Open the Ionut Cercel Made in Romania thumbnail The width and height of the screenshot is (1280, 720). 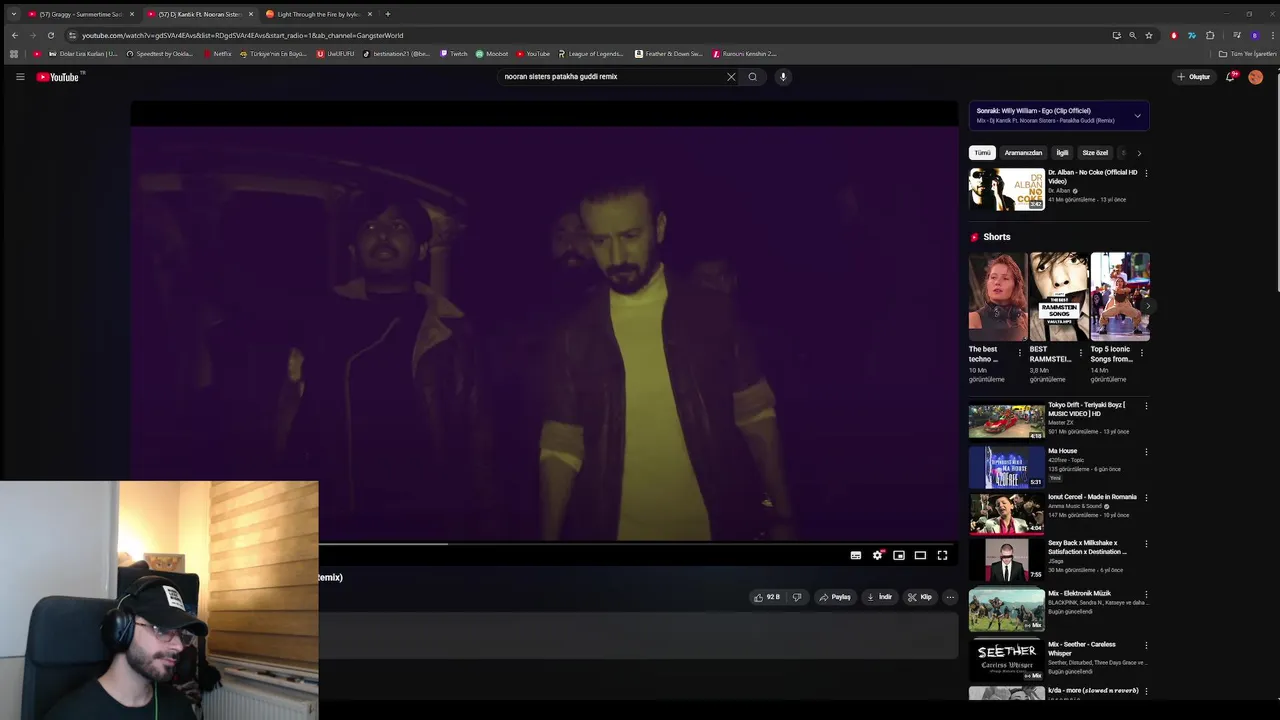click(1006, 514)
